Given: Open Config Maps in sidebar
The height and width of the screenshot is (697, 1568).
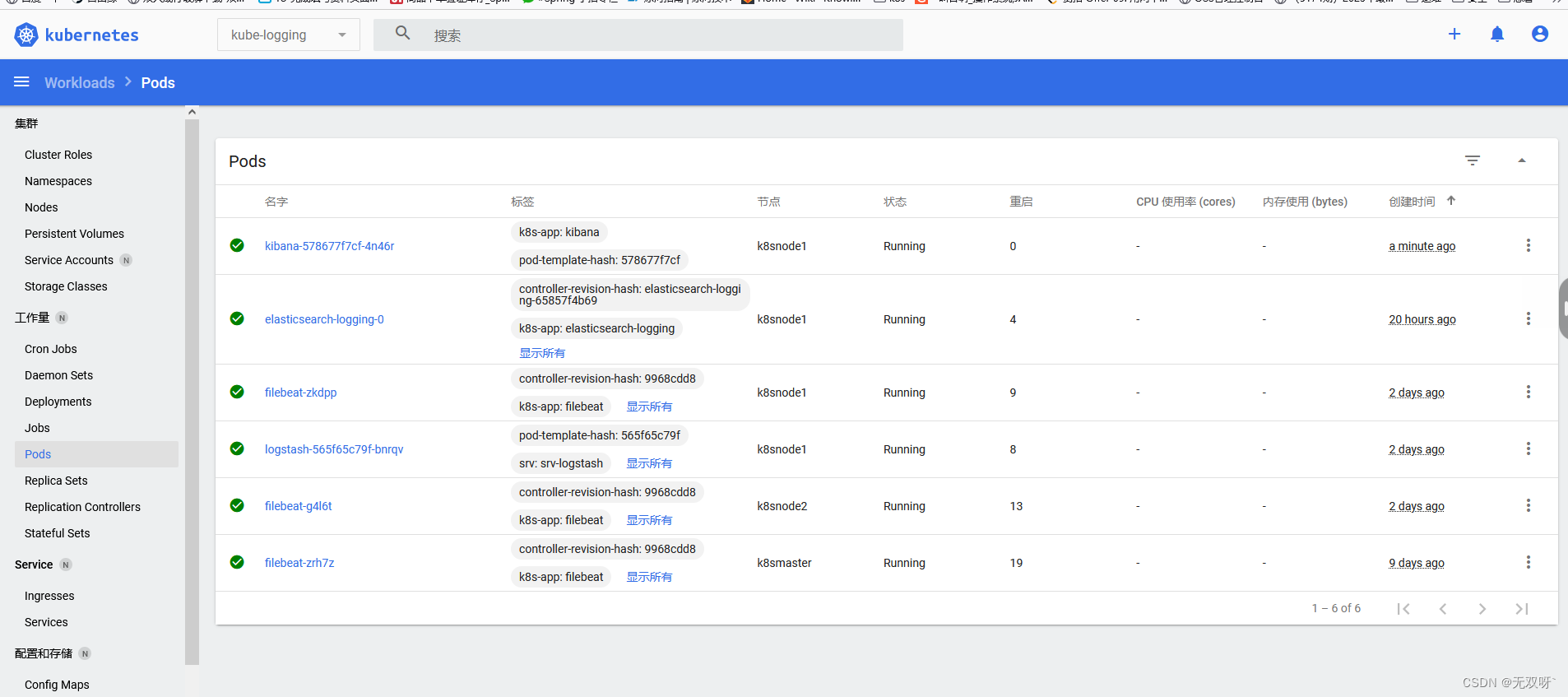Looking at the screenshot, I should (57, 685).
